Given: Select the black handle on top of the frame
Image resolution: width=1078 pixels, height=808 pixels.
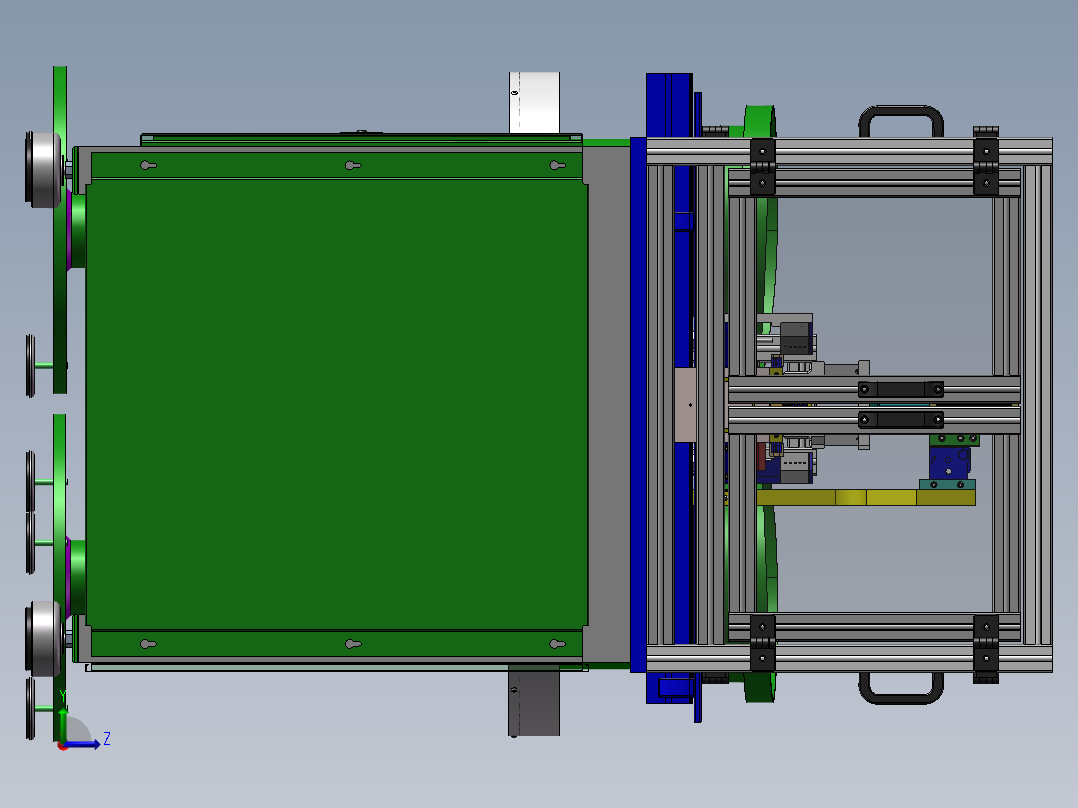Looking at the screenshot, I should click(x=901, y=120).
